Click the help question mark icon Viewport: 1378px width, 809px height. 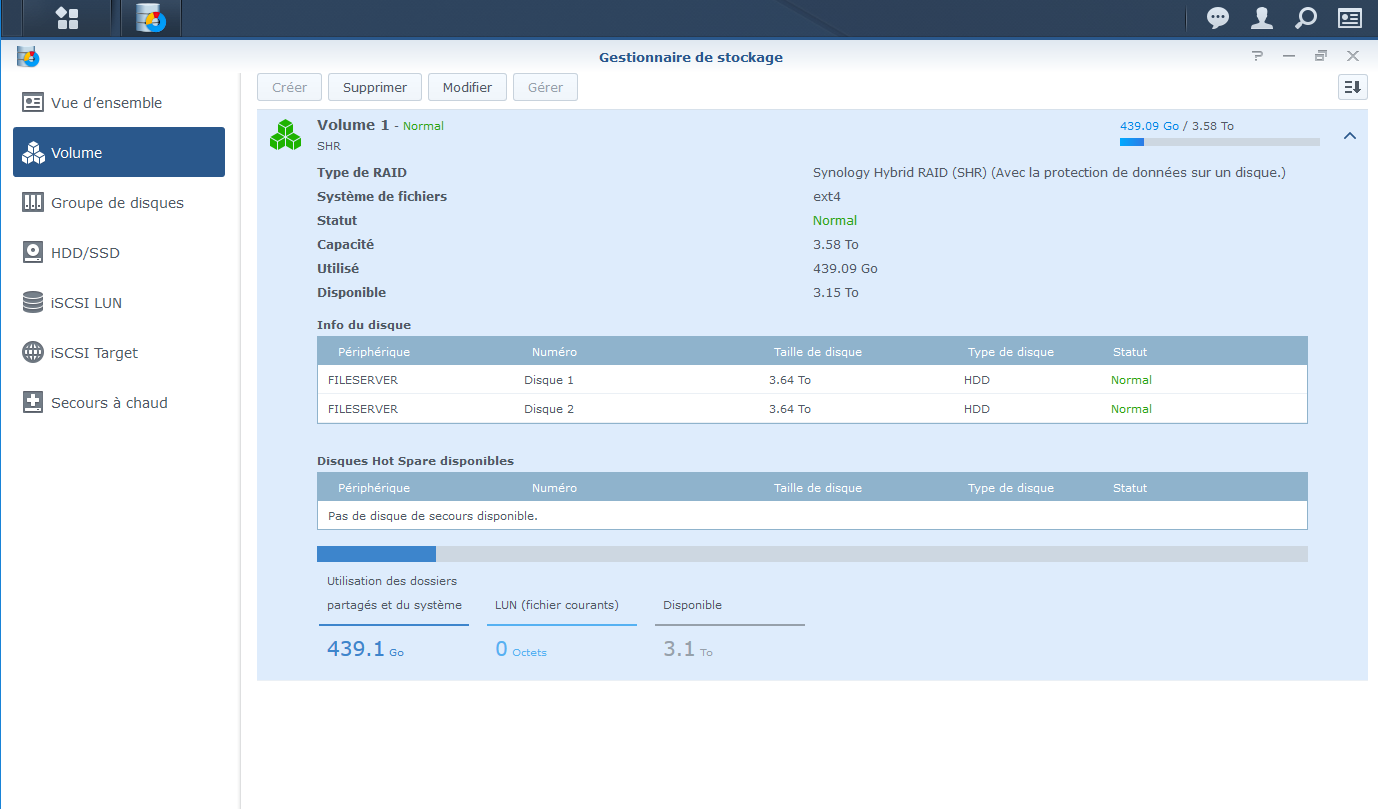(1257, 57)
